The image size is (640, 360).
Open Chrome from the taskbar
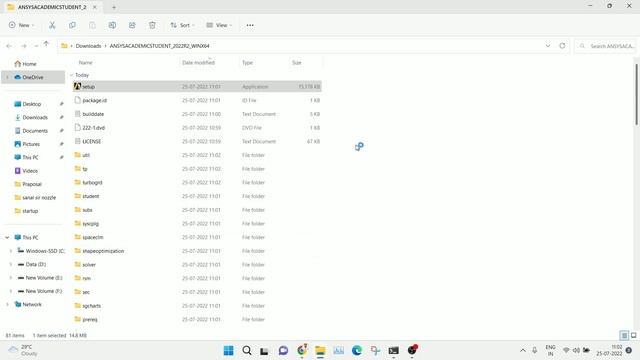[302, 350]
